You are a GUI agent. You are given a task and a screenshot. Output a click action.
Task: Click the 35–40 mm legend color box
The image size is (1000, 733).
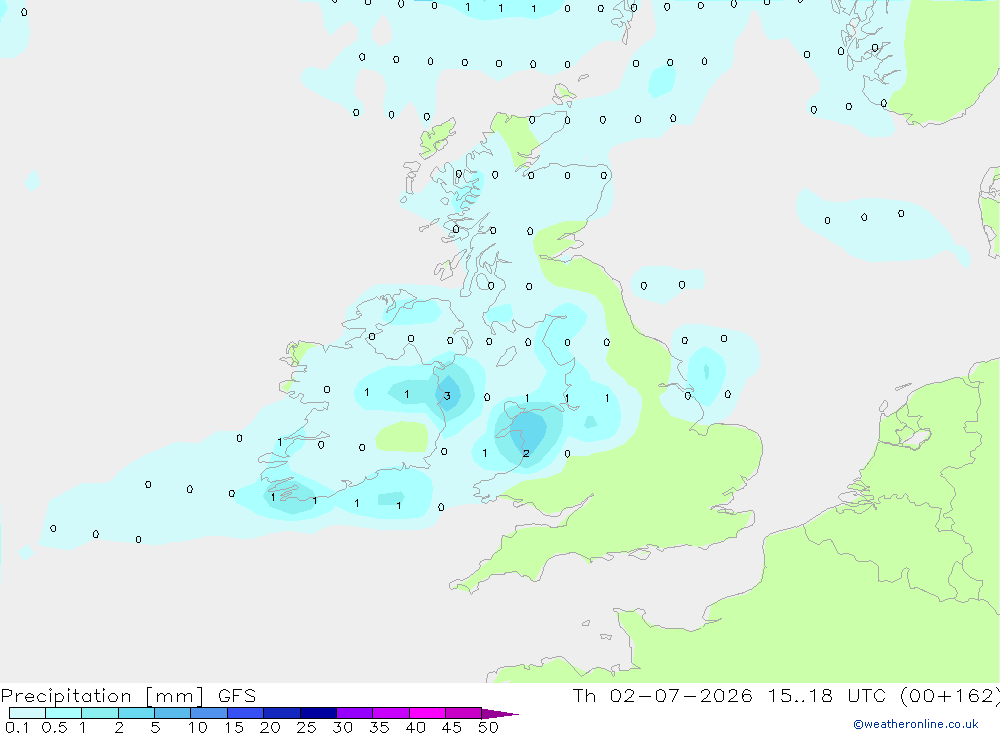[x=391, y=713]
